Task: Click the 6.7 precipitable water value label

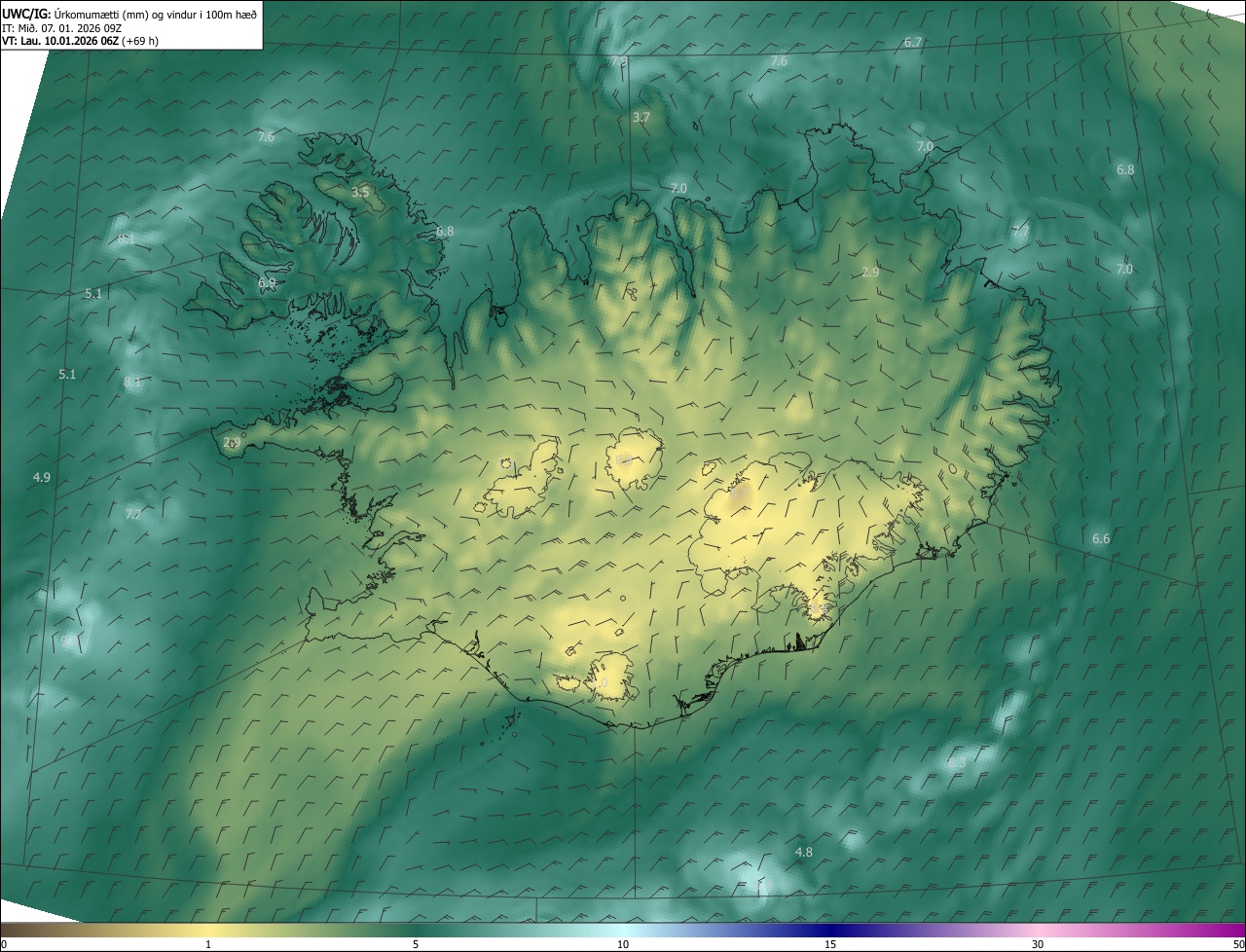Action: coord(912,43)
